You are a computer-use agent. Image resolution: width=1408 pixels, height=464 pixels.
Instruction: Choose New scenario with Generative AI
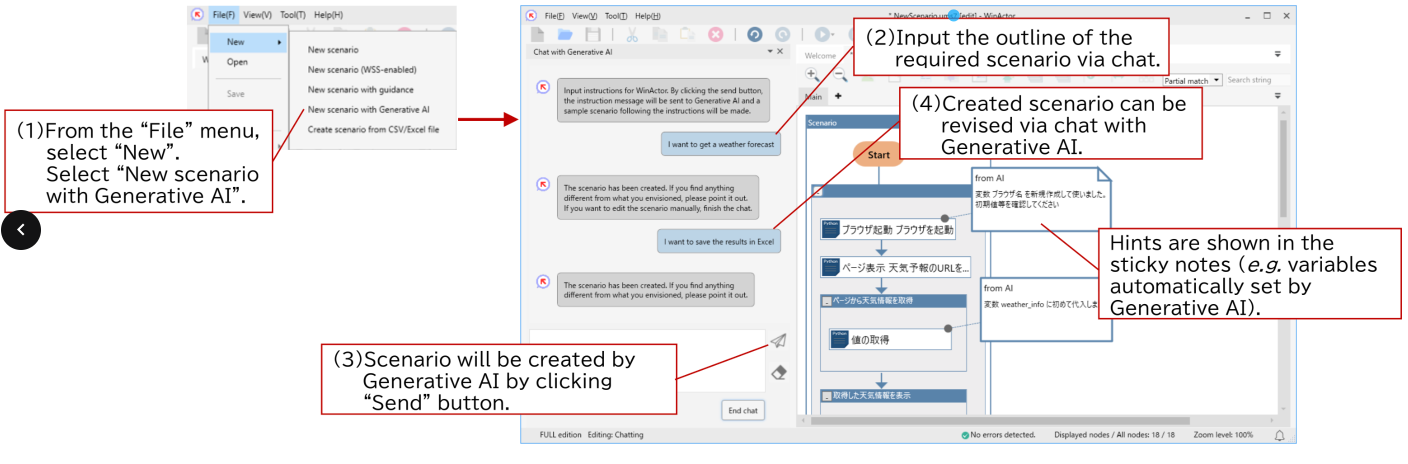point(368,109)
